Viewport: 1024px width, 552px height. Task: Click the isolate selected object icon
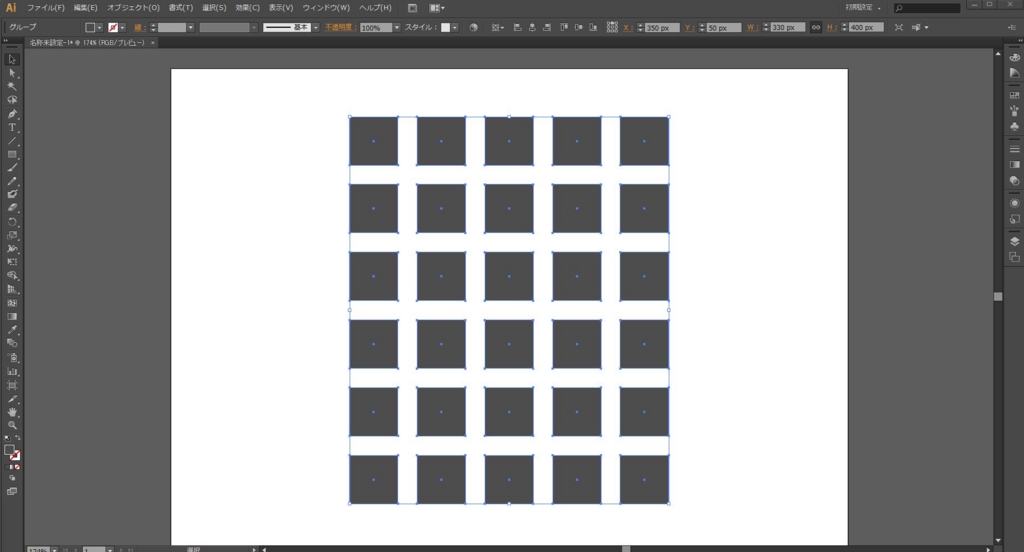899,27
